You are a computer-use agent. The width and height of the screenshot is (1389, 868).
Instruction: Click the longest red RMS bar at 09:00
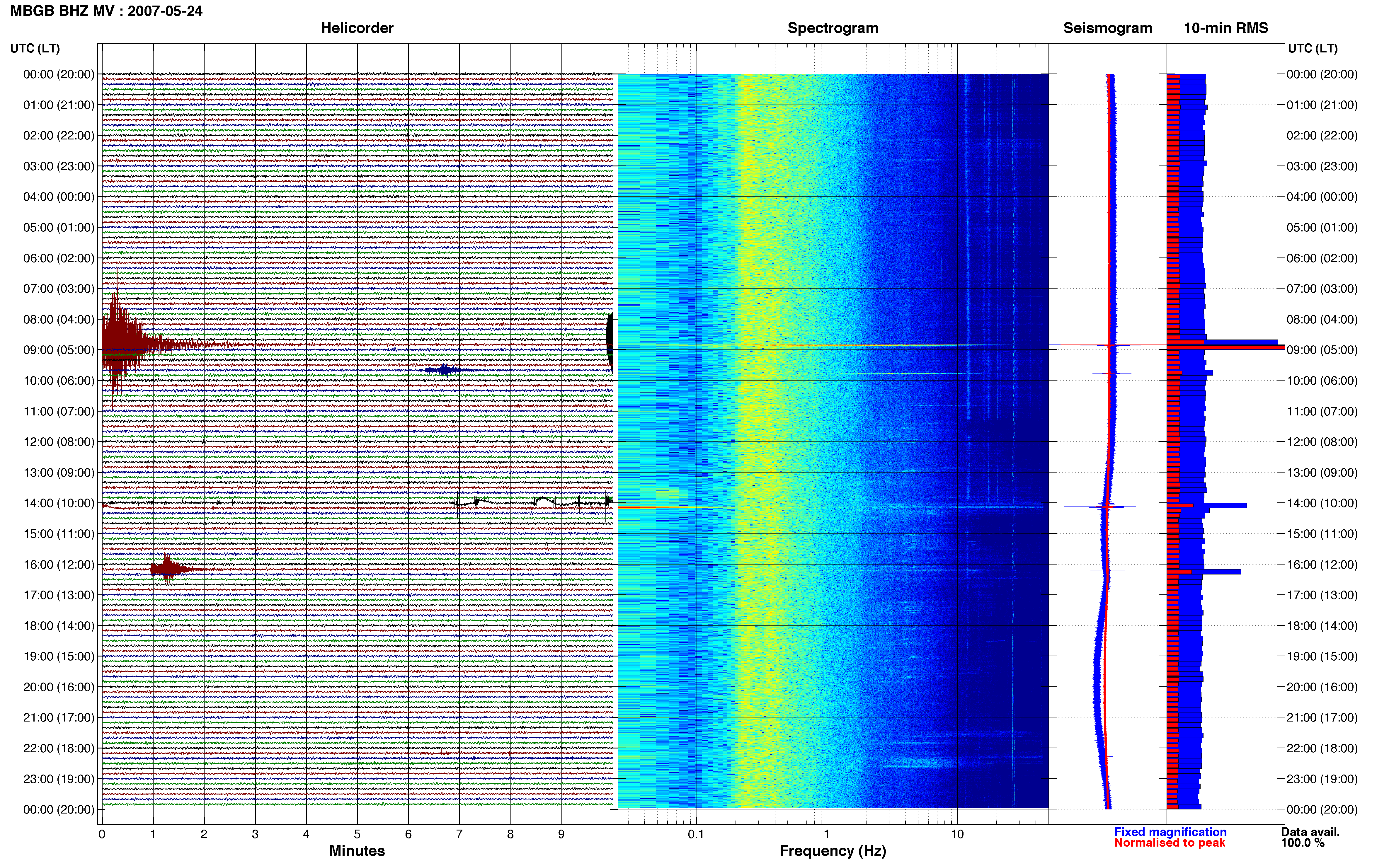click(1225, 347)
